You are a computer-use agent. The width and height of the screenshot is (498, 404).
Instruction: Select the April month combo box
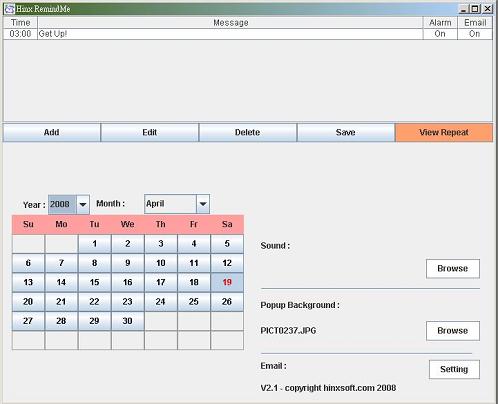[177, 204]
